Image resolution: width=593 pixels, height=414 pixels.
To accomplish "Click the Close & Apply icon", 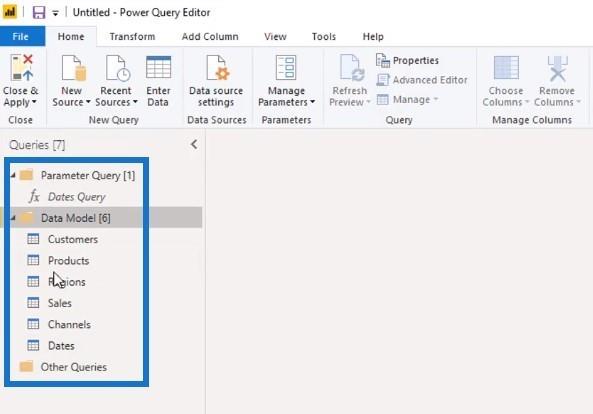I will [x=22, y=67].
